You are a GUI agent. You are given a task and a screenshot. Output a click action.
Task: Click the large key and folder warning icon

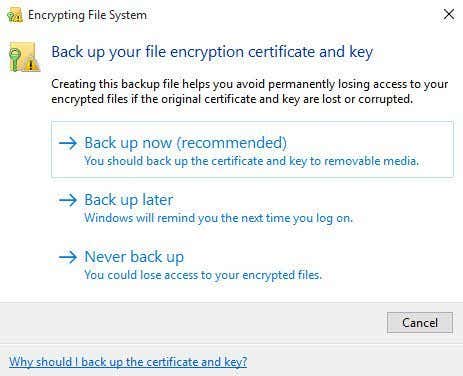click(x=25, y=57)
